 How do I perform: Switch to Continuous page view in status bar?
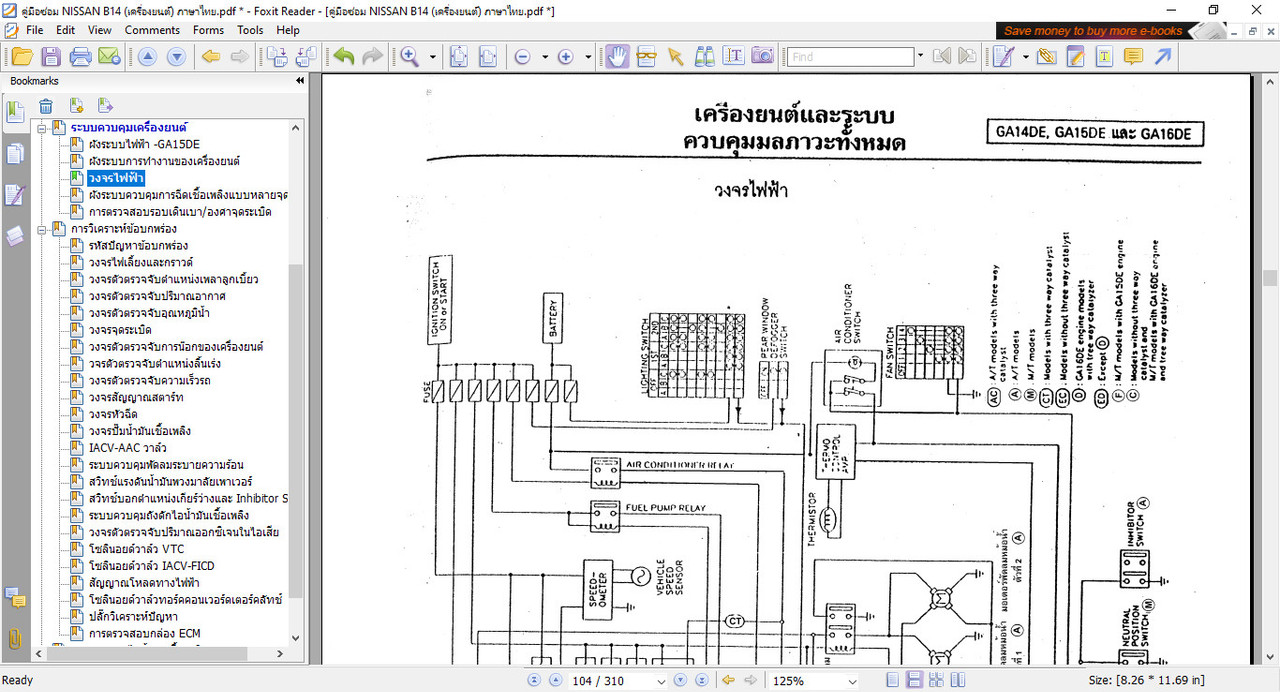coord(914,680)
